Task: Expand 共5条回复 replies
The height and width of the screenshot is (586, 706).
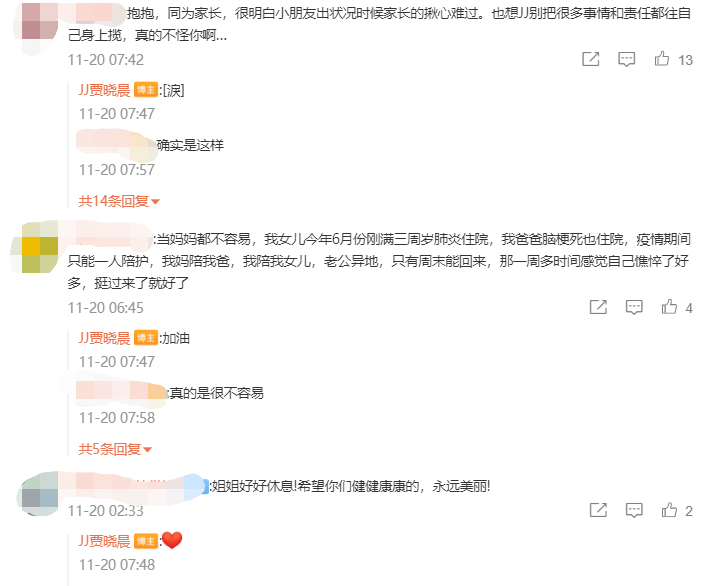Action: [x=115, y=449]
